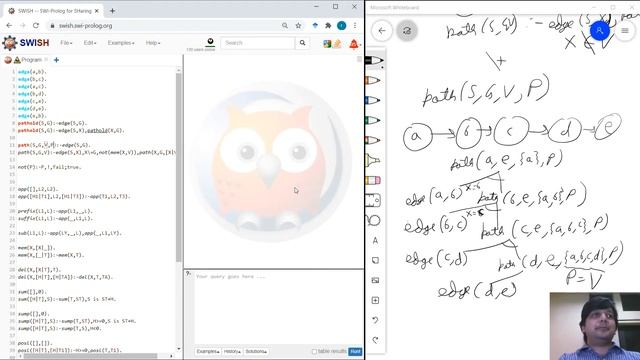This screenshot has width=640, height=360.
Task: Open the Whiteboard user account button
Action: coord(600,31)
